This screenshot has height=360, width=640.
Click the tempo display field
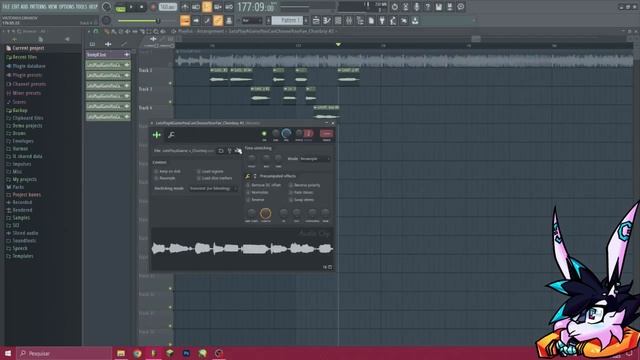coord(168,7)
